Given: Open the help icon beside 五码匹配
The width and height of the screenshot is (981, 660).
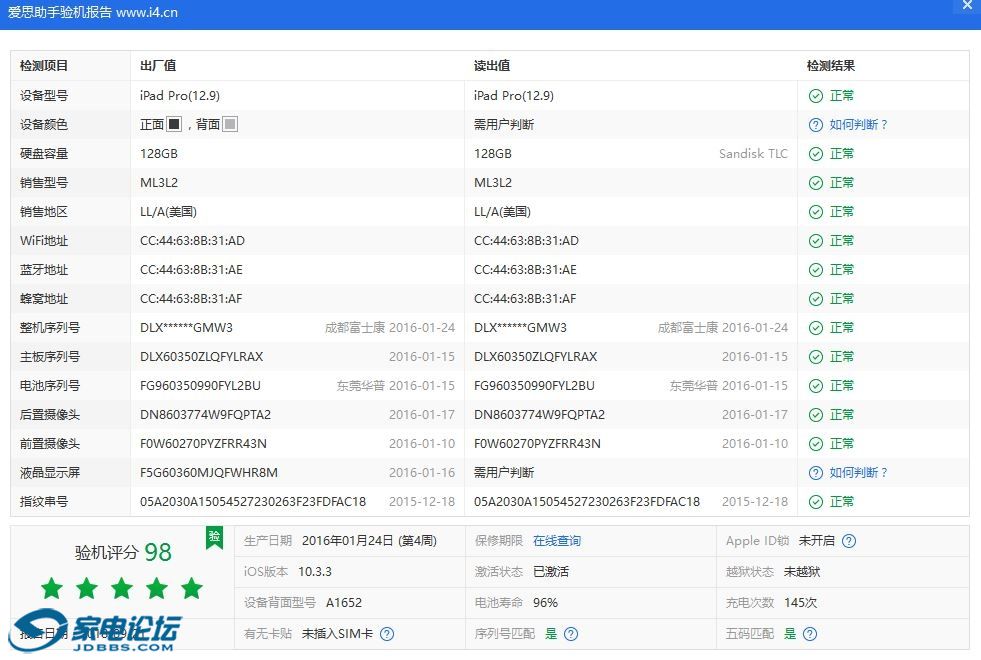Looking at the screenshot, I should pos(810,634).
